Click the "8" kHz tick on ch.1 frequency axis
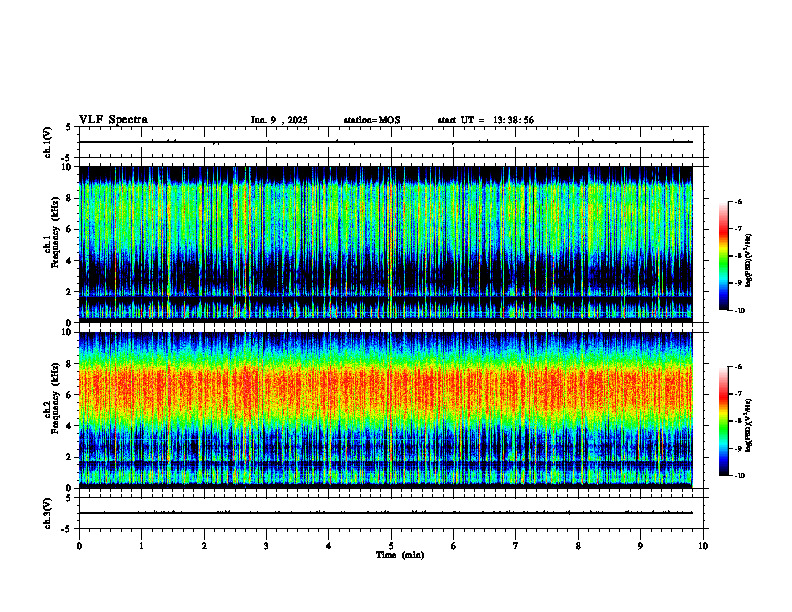Image resolution: width=792 pixels, height=612 pixels. click(69, 198)
